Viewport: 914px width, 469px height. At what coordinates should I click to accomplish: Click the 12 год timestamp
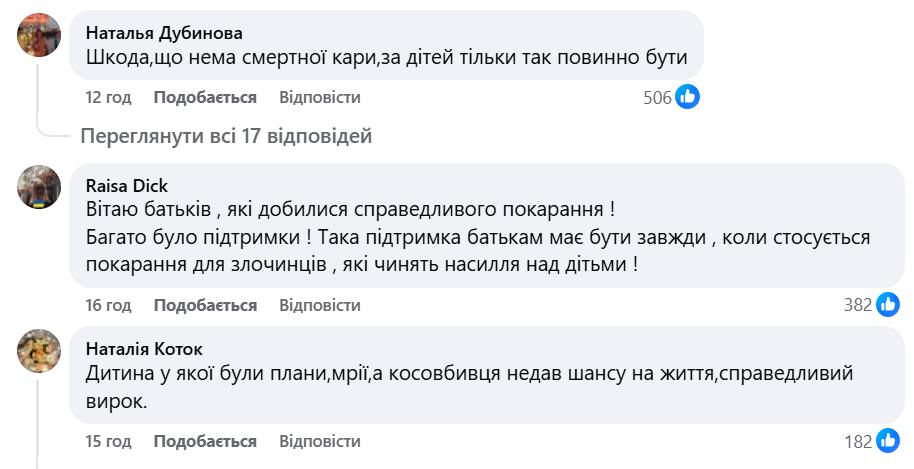108,97
